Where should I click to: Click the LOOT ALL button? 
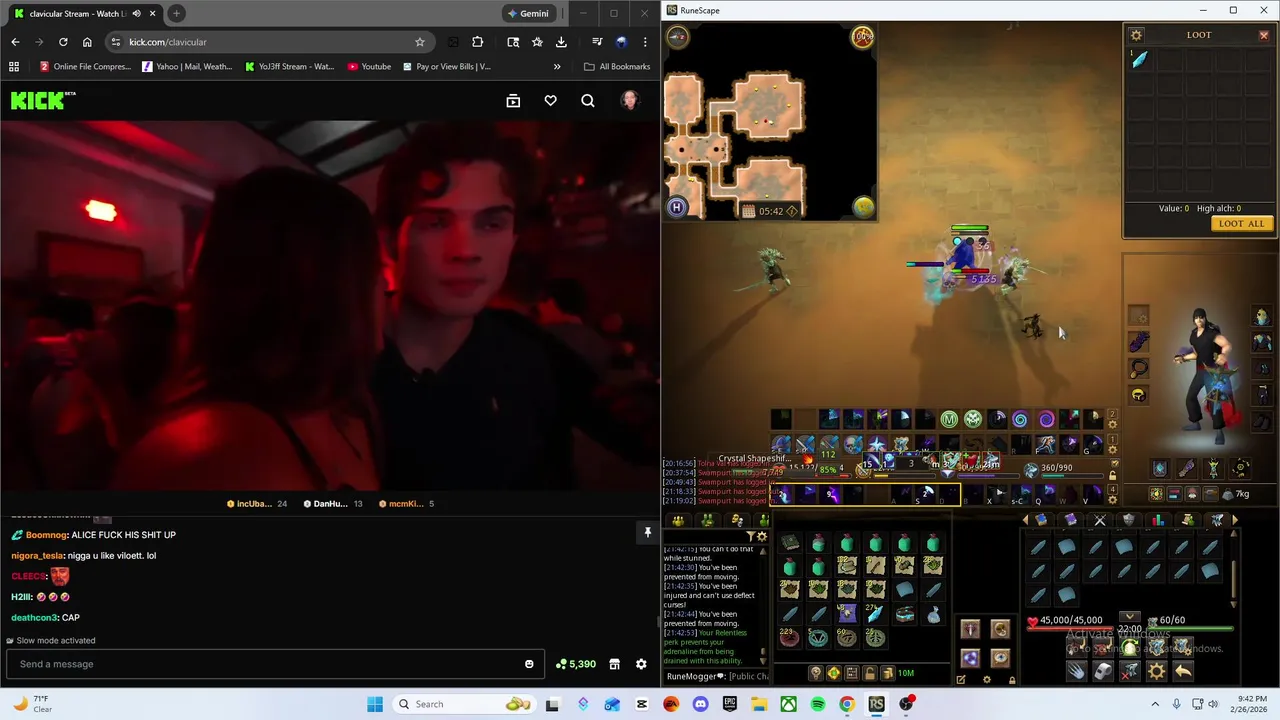click(x=1241, y=223)
